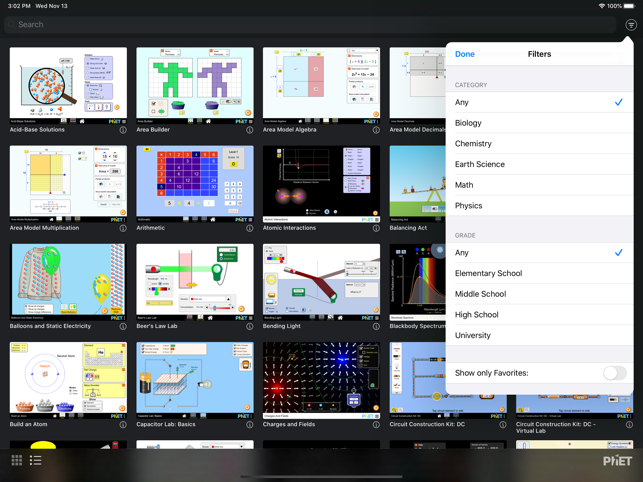Viewport: 643px width, 482px height.
Task: Click the Blackbody Spectrum title
Action: click(x=417, y=326)
